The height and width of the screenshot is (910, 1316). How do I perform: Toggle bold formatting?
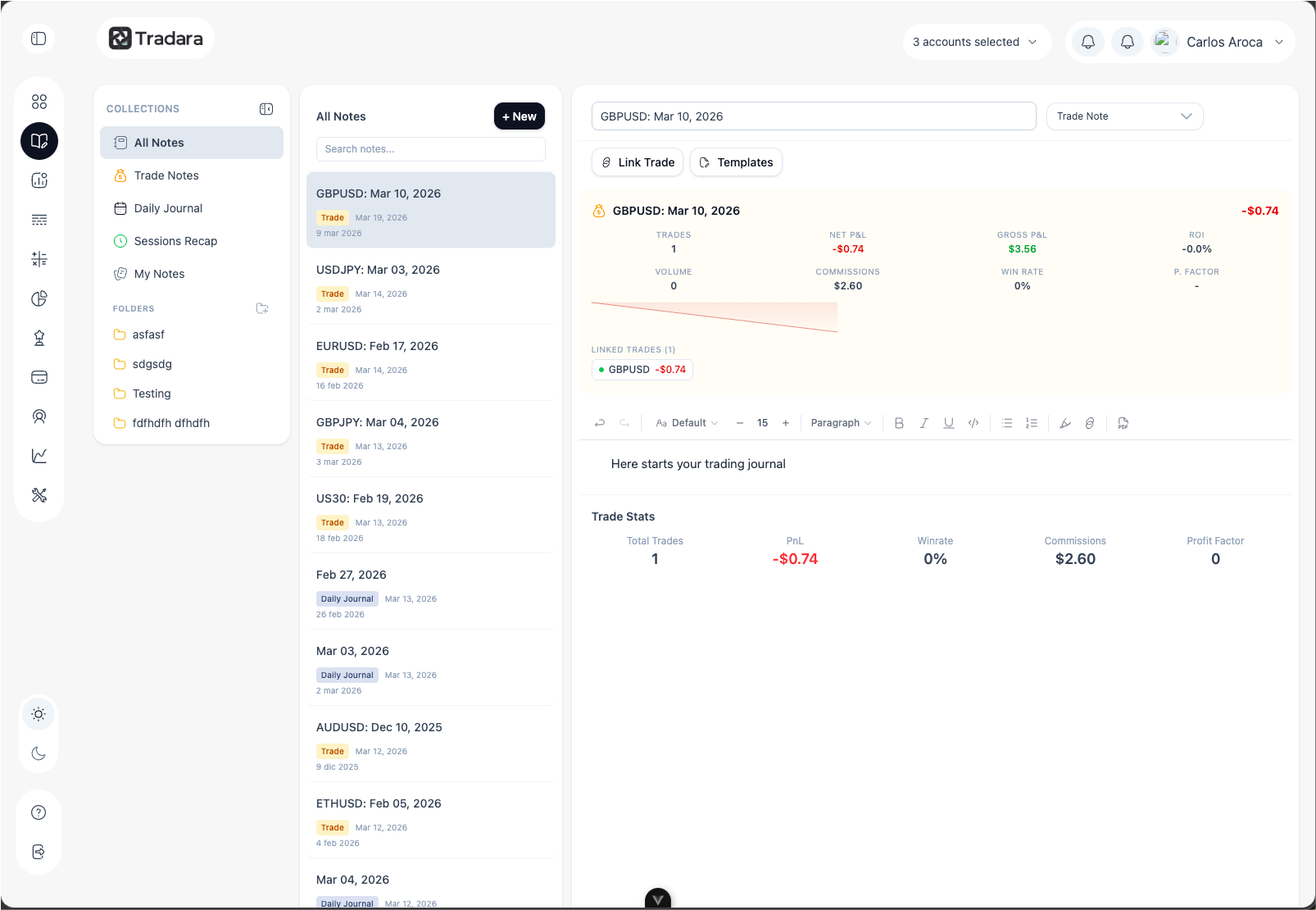pos(899,423)
